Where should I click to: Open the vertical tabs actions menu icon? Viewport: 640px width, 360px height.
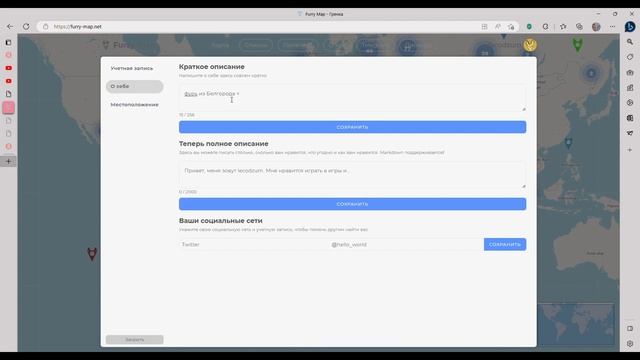click(x=9, y=42)
